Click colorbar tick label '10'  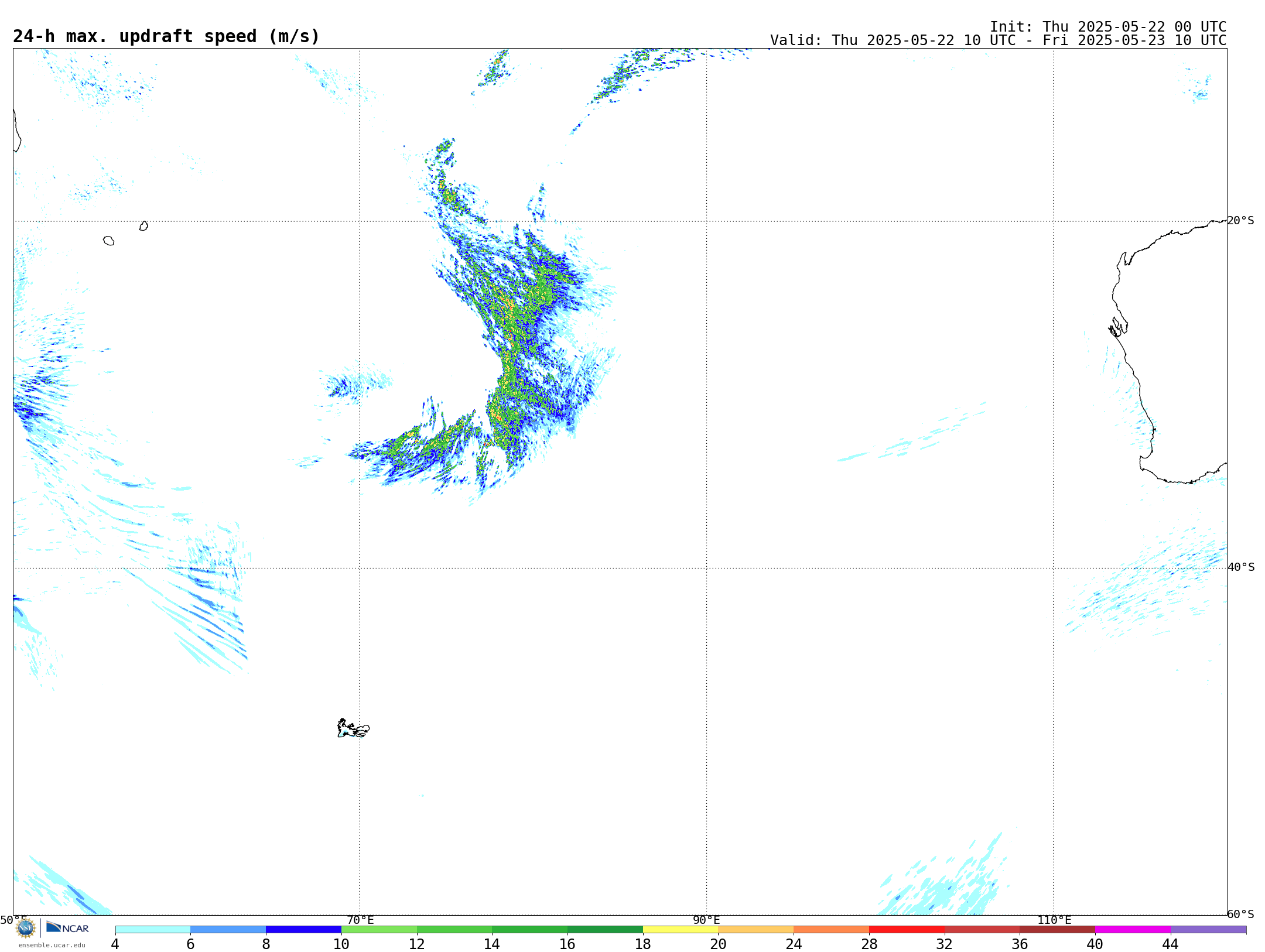pos(341,944)
